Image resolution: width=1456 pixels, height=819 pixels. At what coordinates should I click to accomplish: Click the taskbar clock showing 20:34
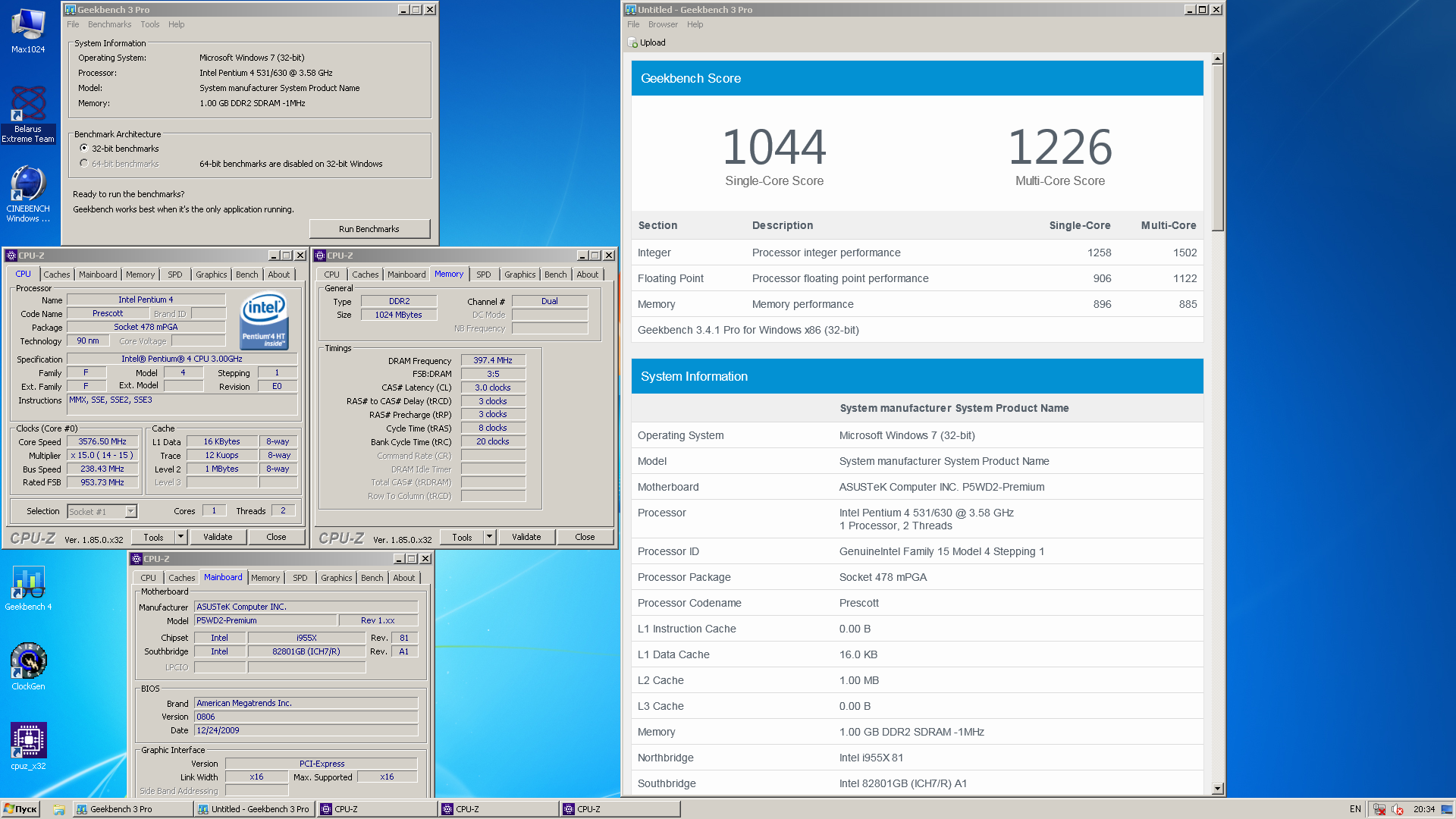(1423, 809)
